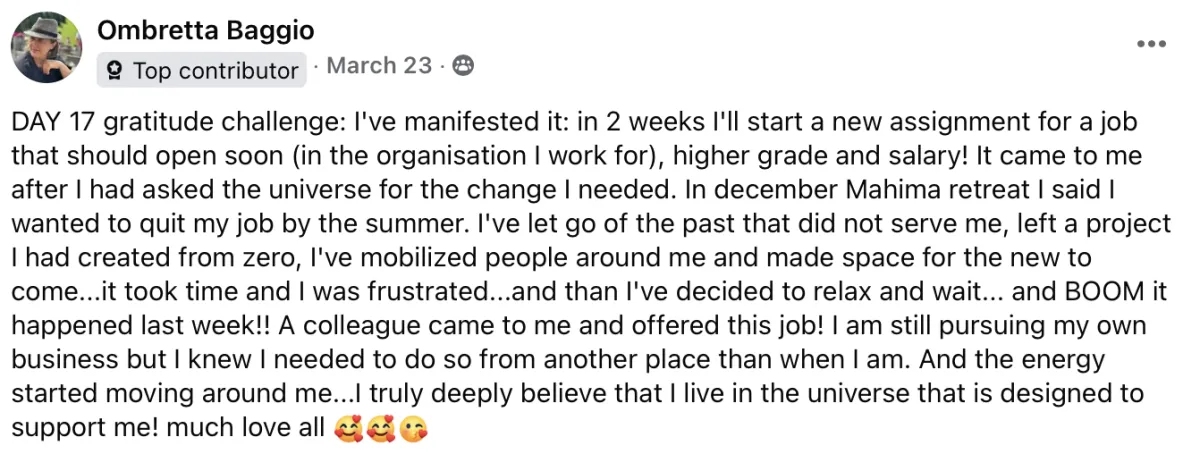Open the three-dot post options menu
The height and width of the screenshot is (454, 1200).
[1152, 45]
